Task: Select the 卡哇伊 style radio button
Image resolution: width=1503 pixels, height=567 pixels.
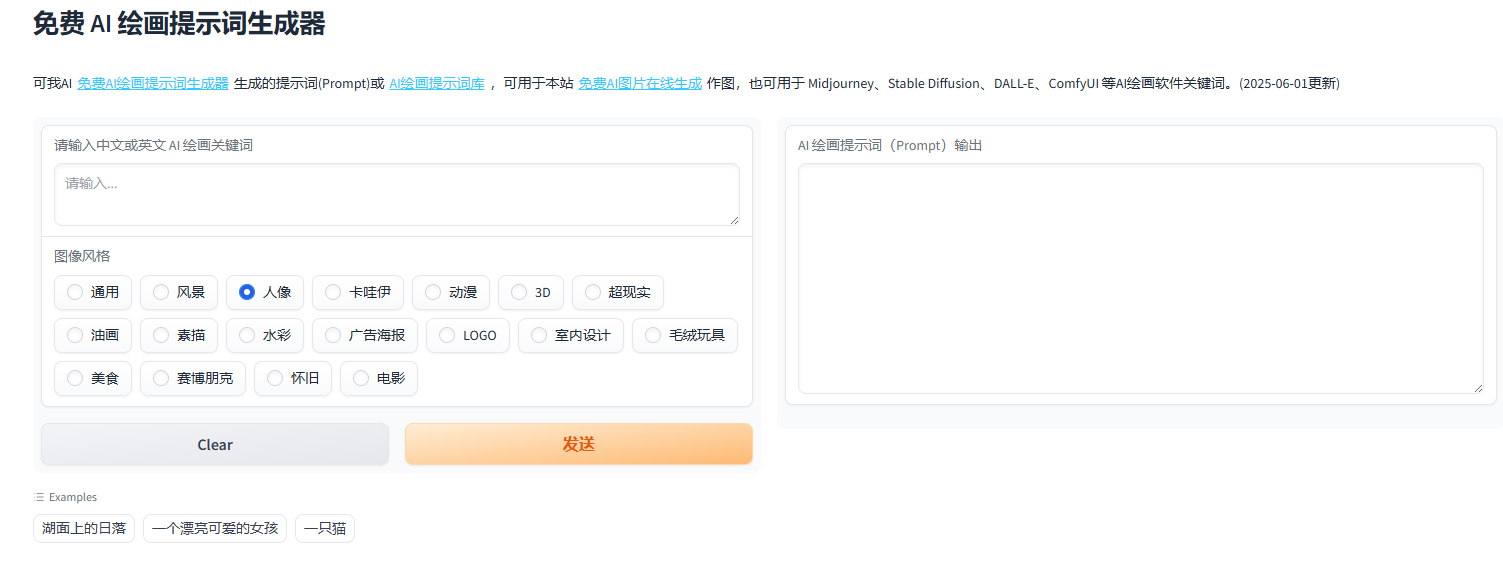Action: click(x=333, y=292)
